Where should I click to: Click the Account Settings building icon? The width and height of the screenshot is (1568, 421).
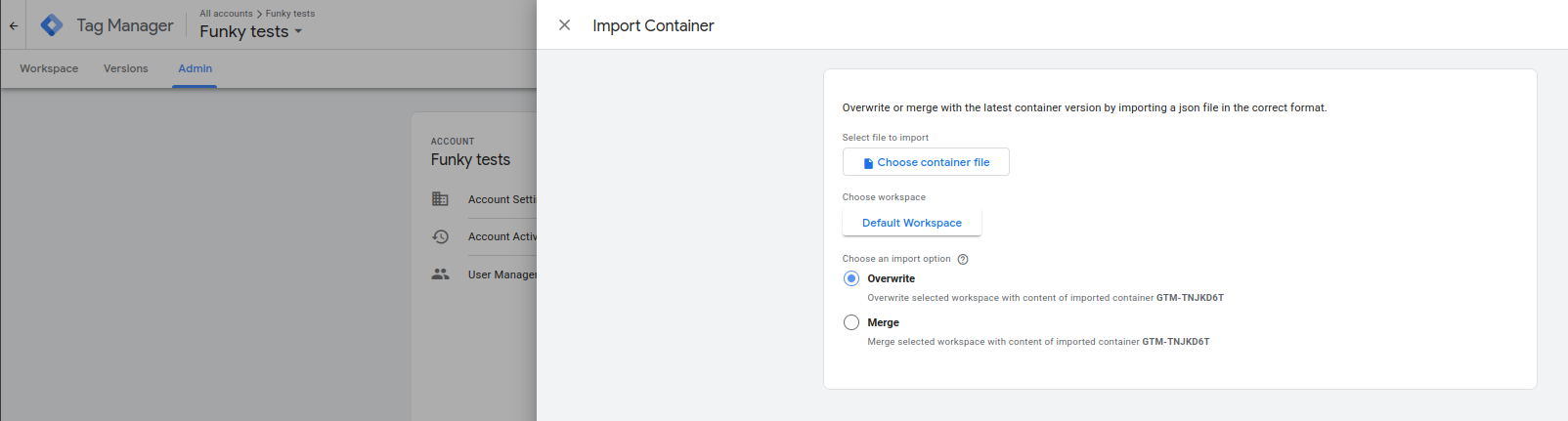(x=441, y=199)
